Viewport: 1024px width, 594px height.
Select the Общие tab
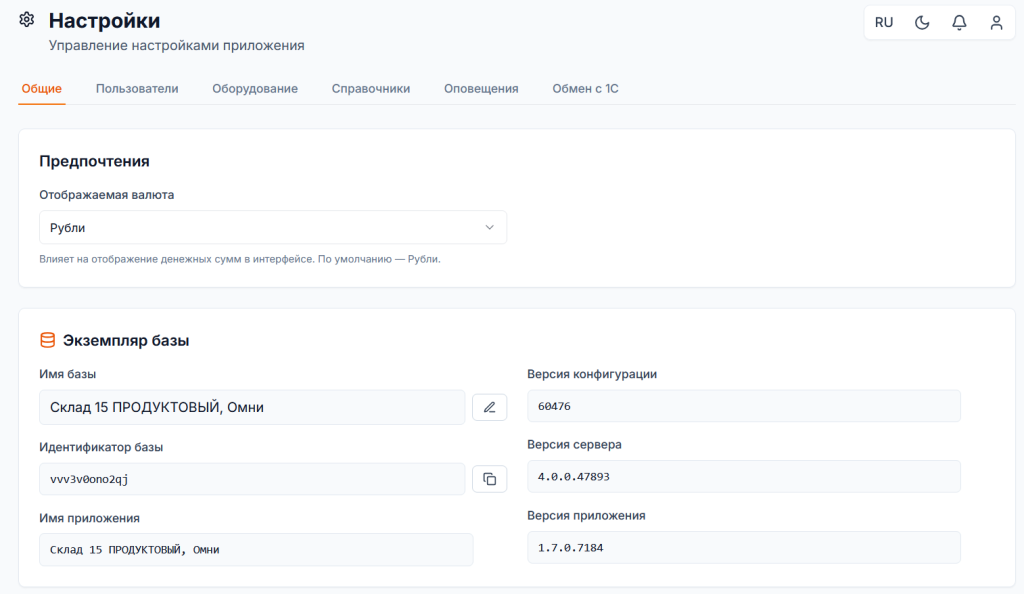pos(42,88)
